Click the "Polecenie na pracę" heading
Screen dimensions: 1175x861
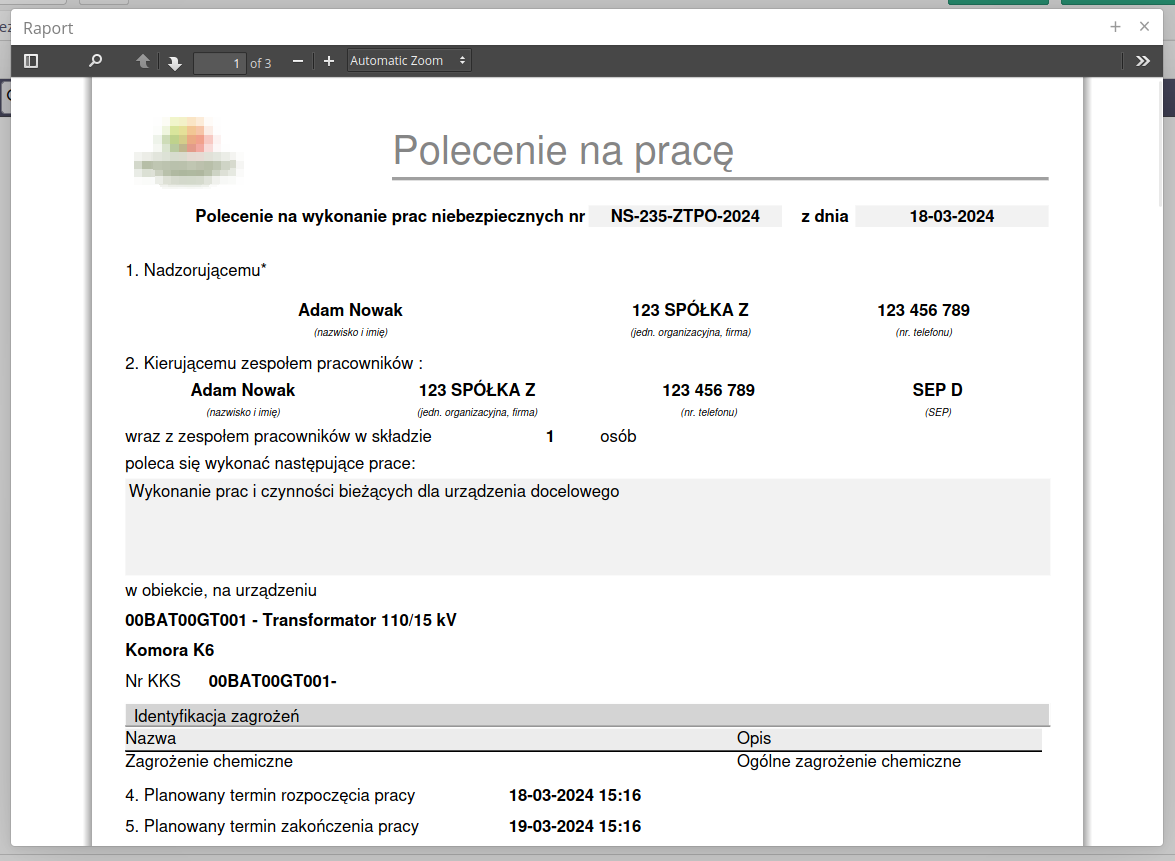(x=563, y=151)
